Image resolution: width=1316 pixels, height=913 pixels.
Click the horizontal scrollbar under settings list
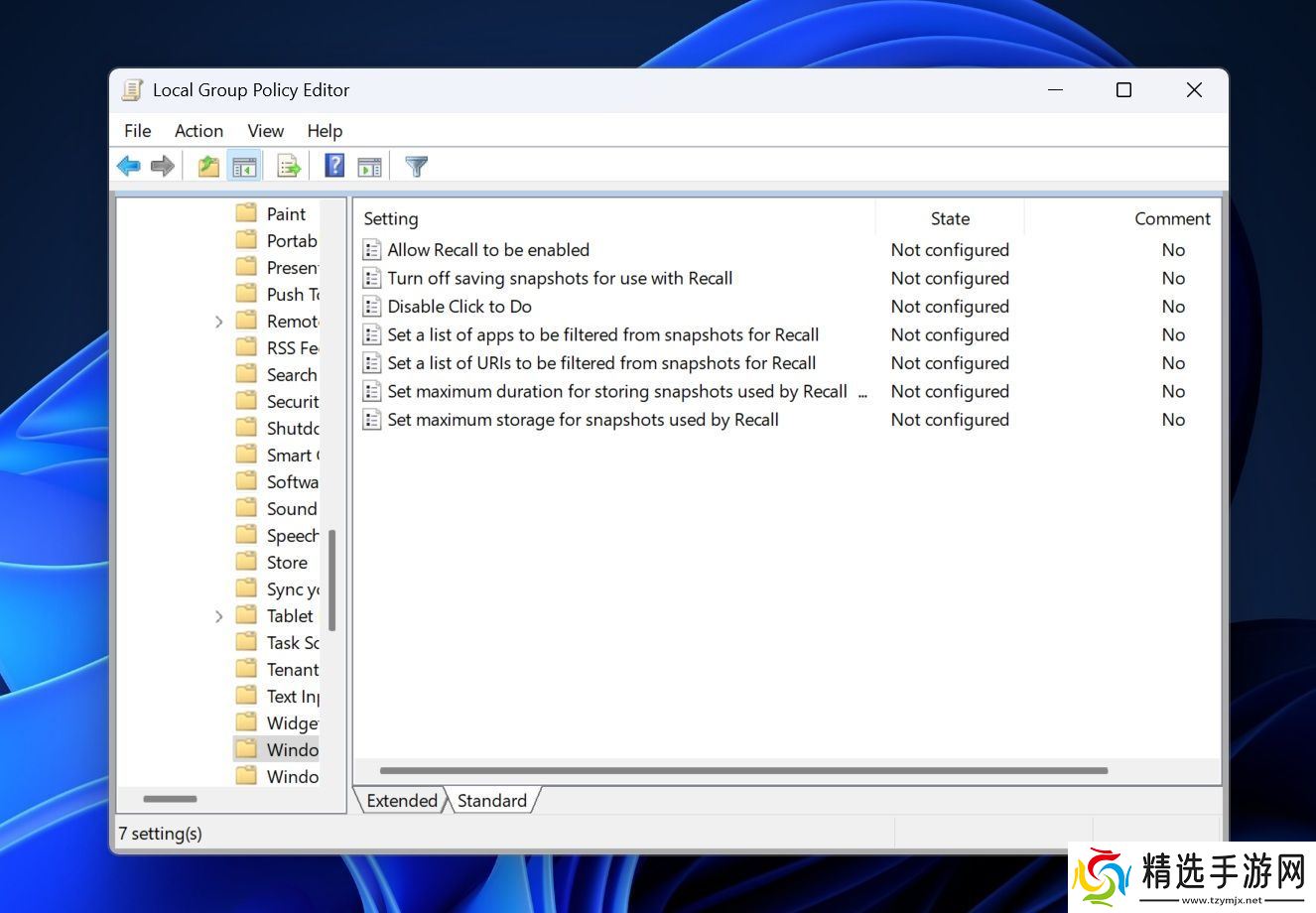pyautogui.click(x=742, y=771)
